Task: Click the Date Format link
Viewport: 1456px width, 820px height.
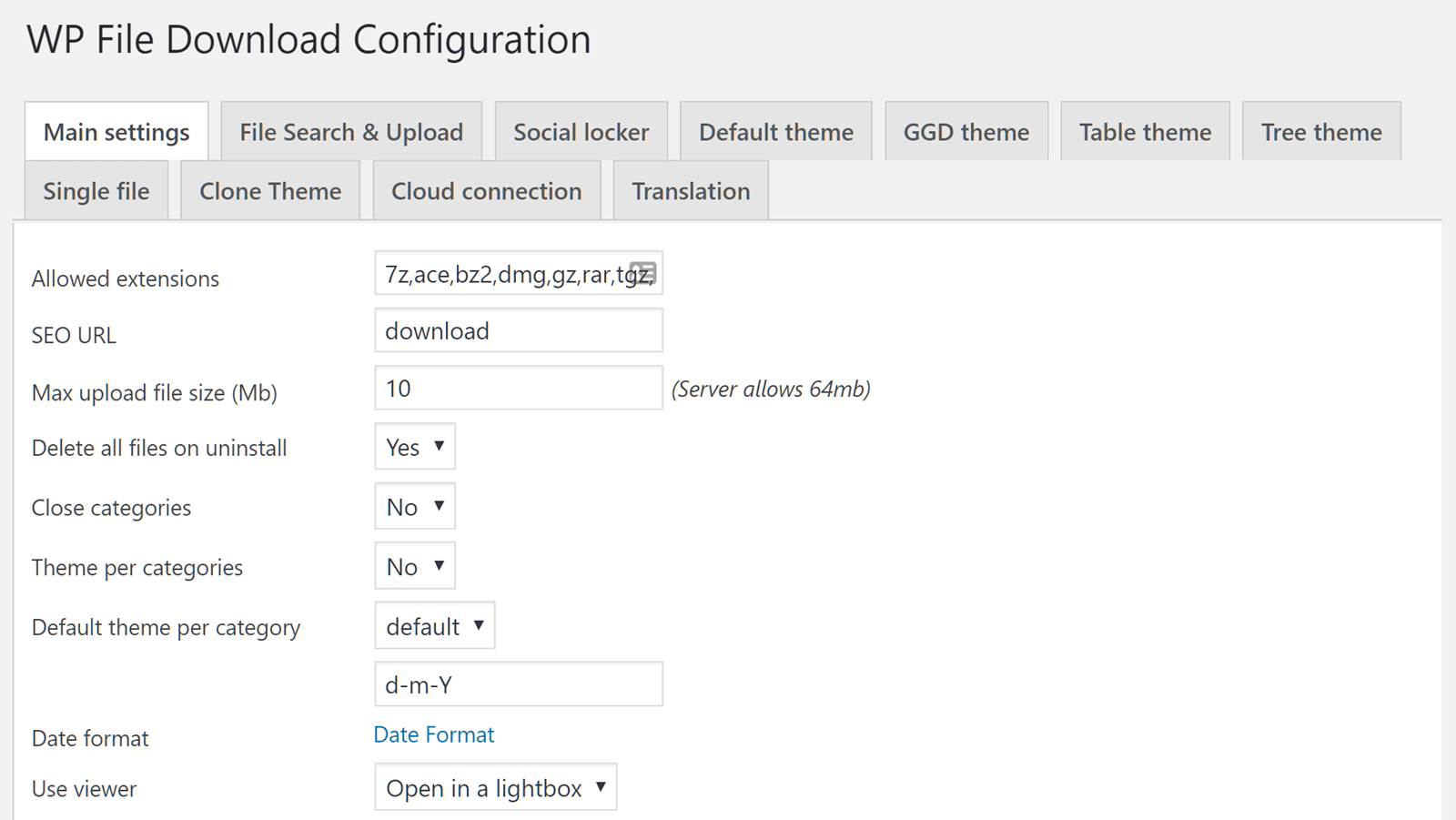Action: (x=433, y=734)
